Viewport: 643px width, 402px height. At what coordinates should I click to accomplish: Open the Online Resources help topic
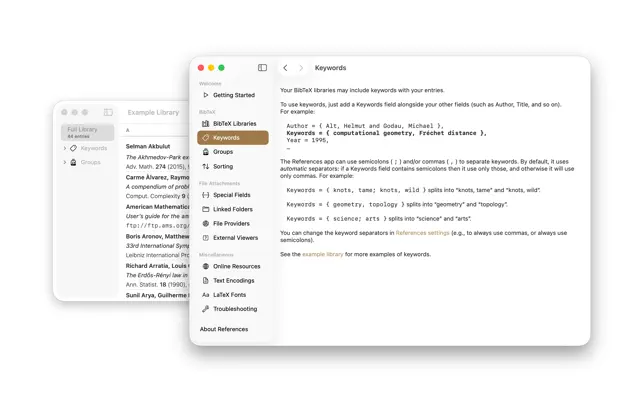[x=233, y=266]
